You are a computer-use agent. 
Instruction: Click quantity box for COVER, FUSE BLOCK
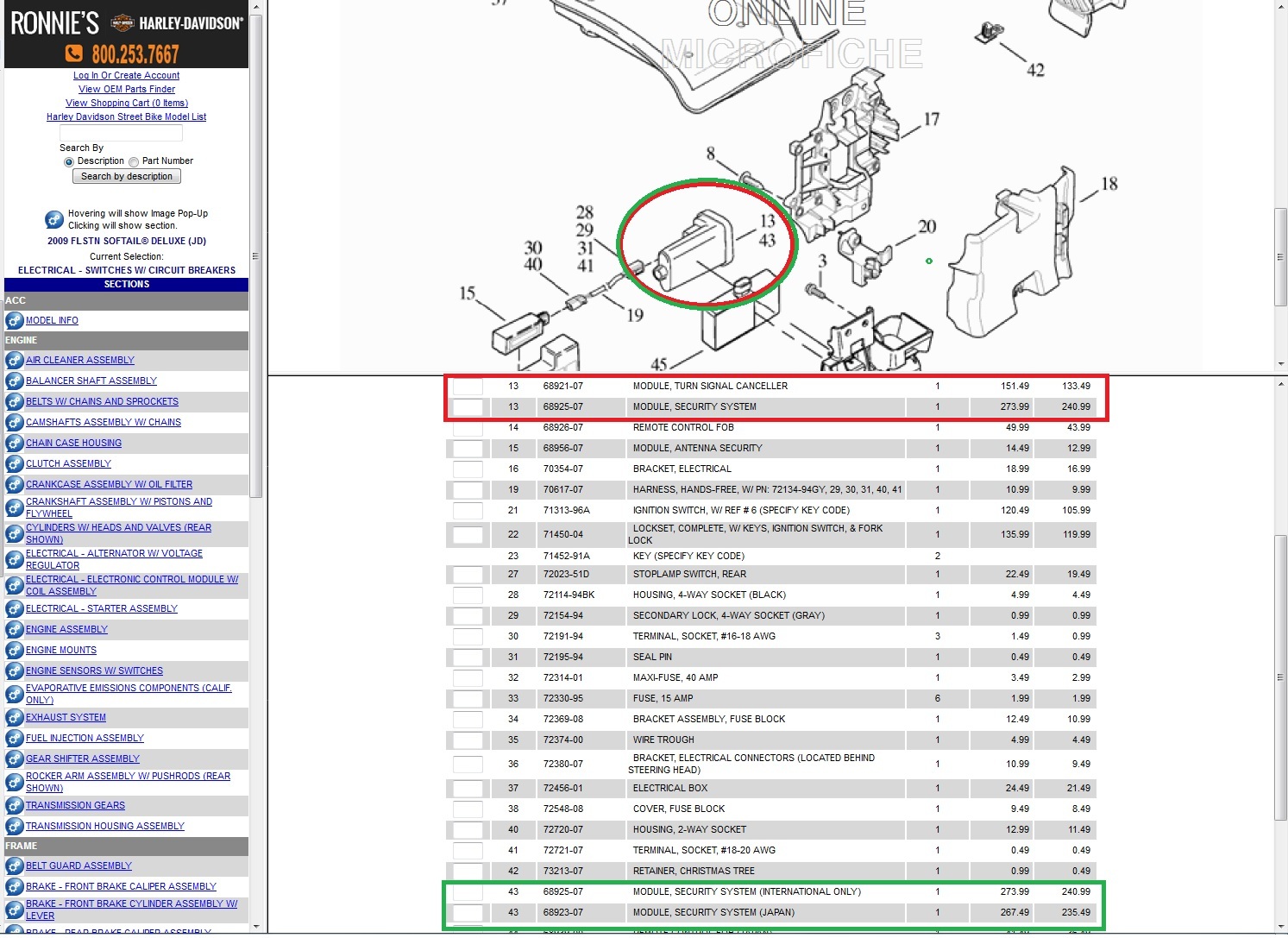tap(468, 809)
